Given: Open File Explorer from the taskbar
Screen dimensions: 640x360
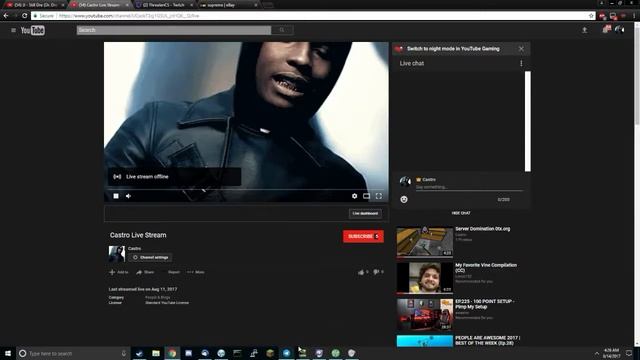Looking at the screenshot, I should pyautogui.click(x=156, y=353).
